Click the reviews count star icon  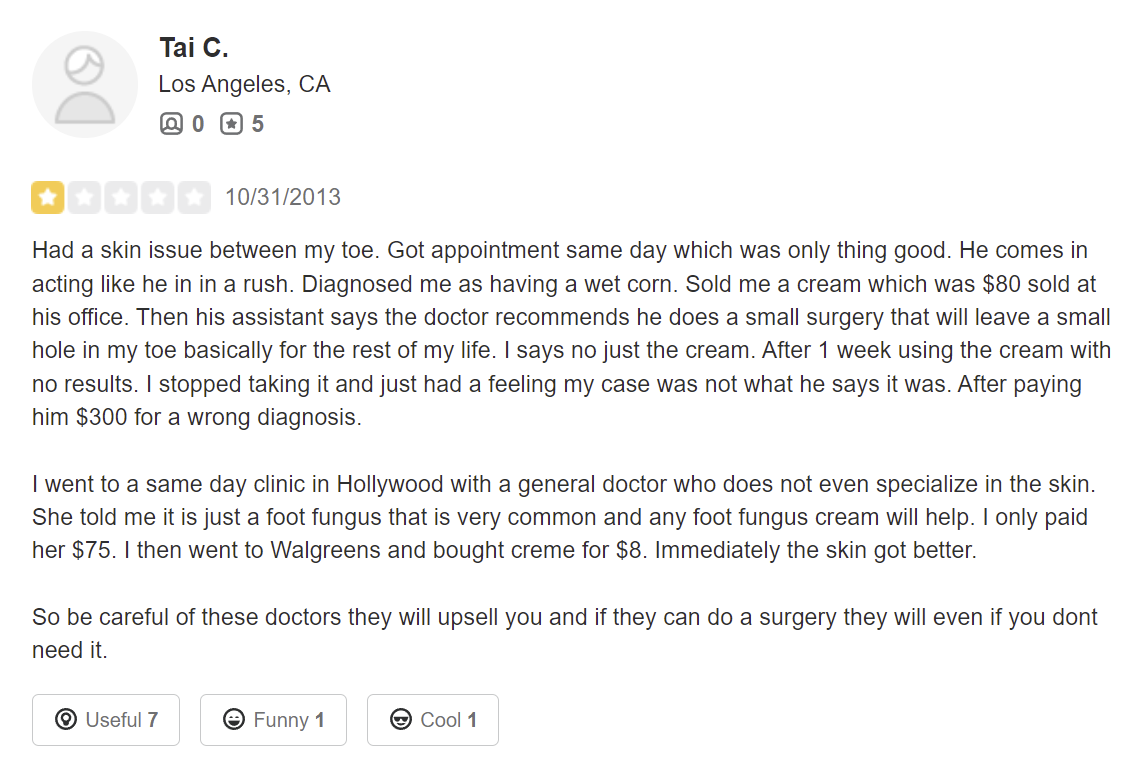231,124
